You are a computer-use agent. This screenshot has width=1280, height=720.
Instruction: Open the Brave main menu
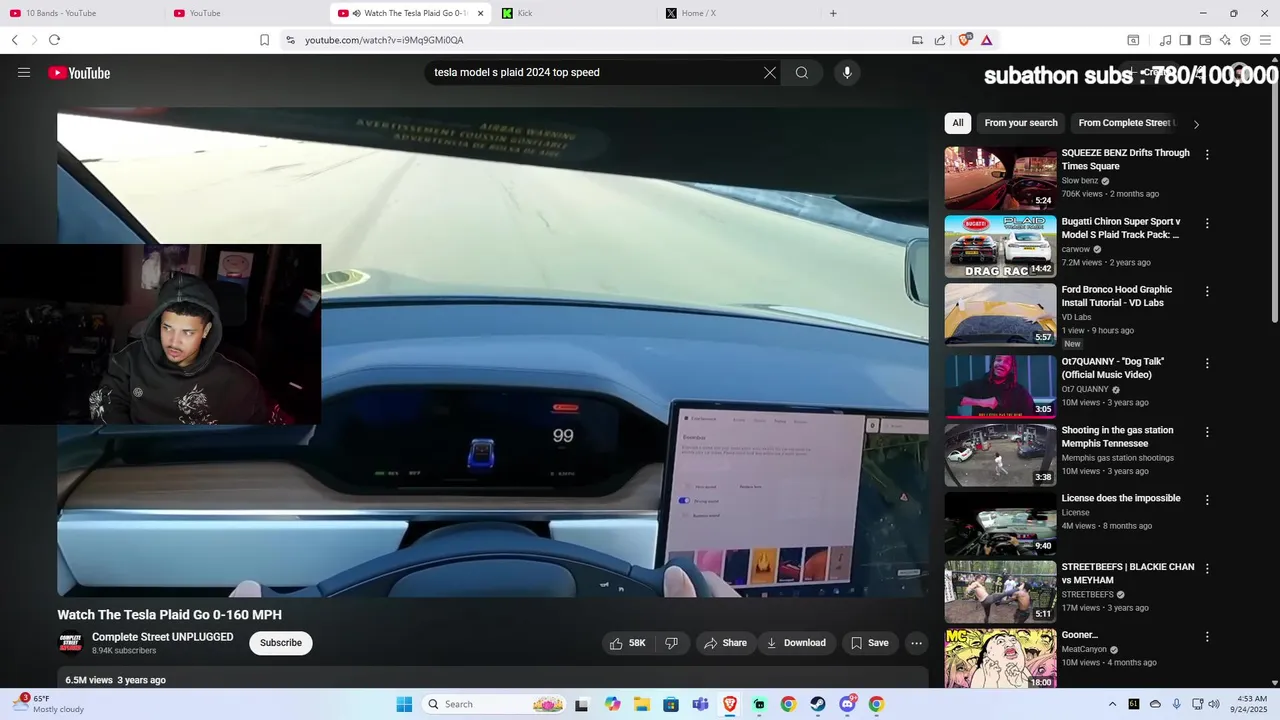(x=1265, y=40)
